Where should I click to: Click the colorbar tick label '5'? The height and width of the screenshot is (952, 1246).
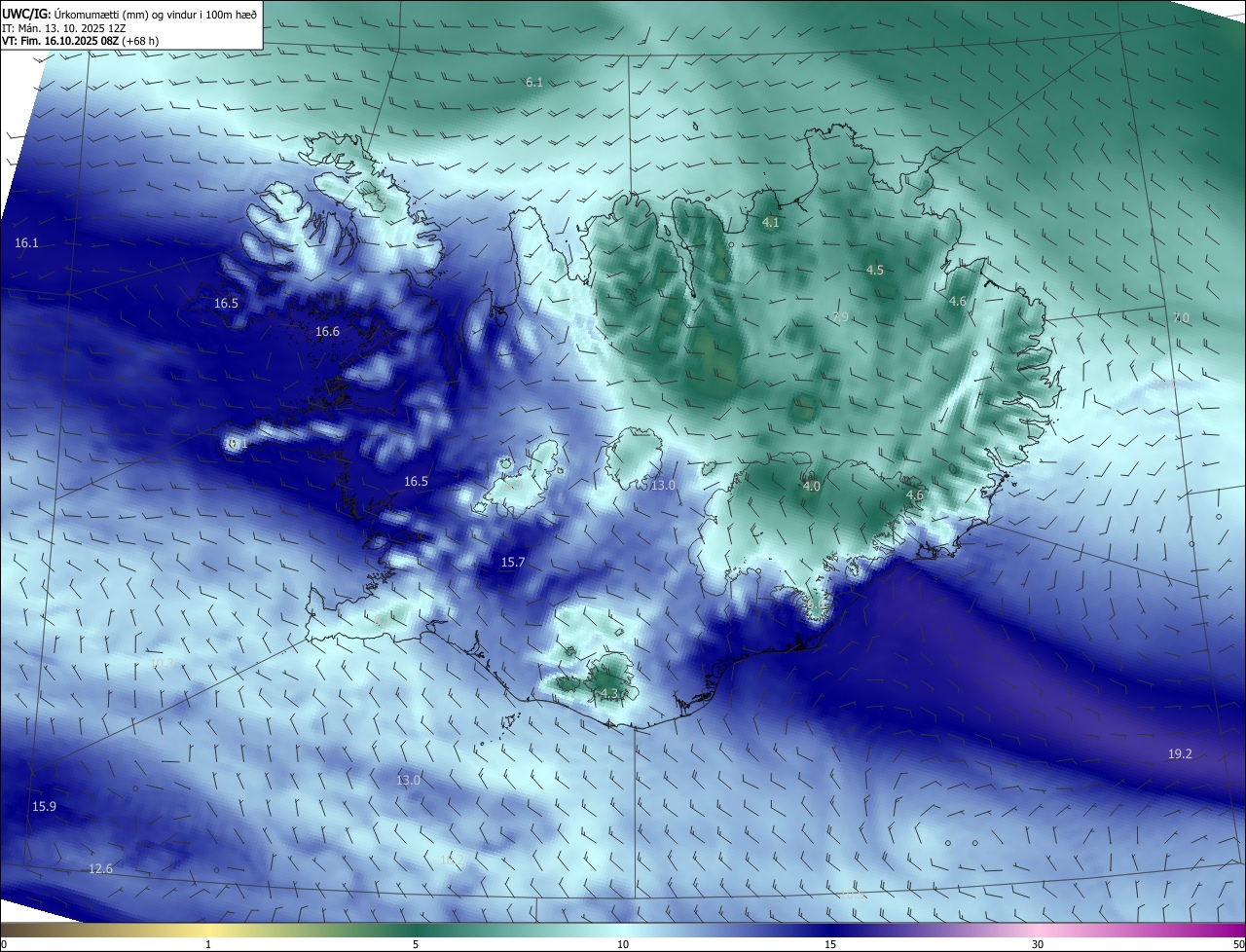pos(416,944)
